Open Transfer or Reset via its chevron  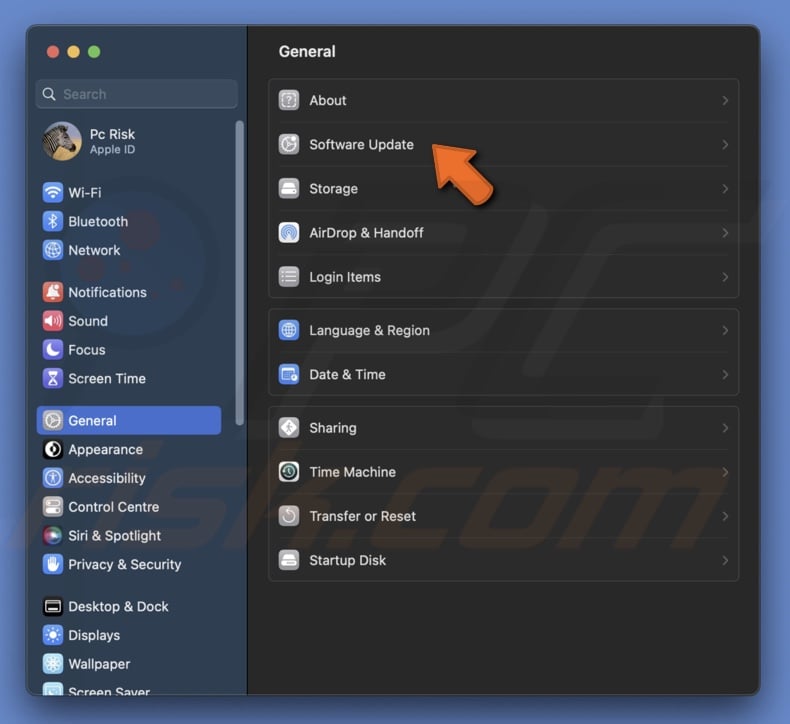[x=725, y=516]
